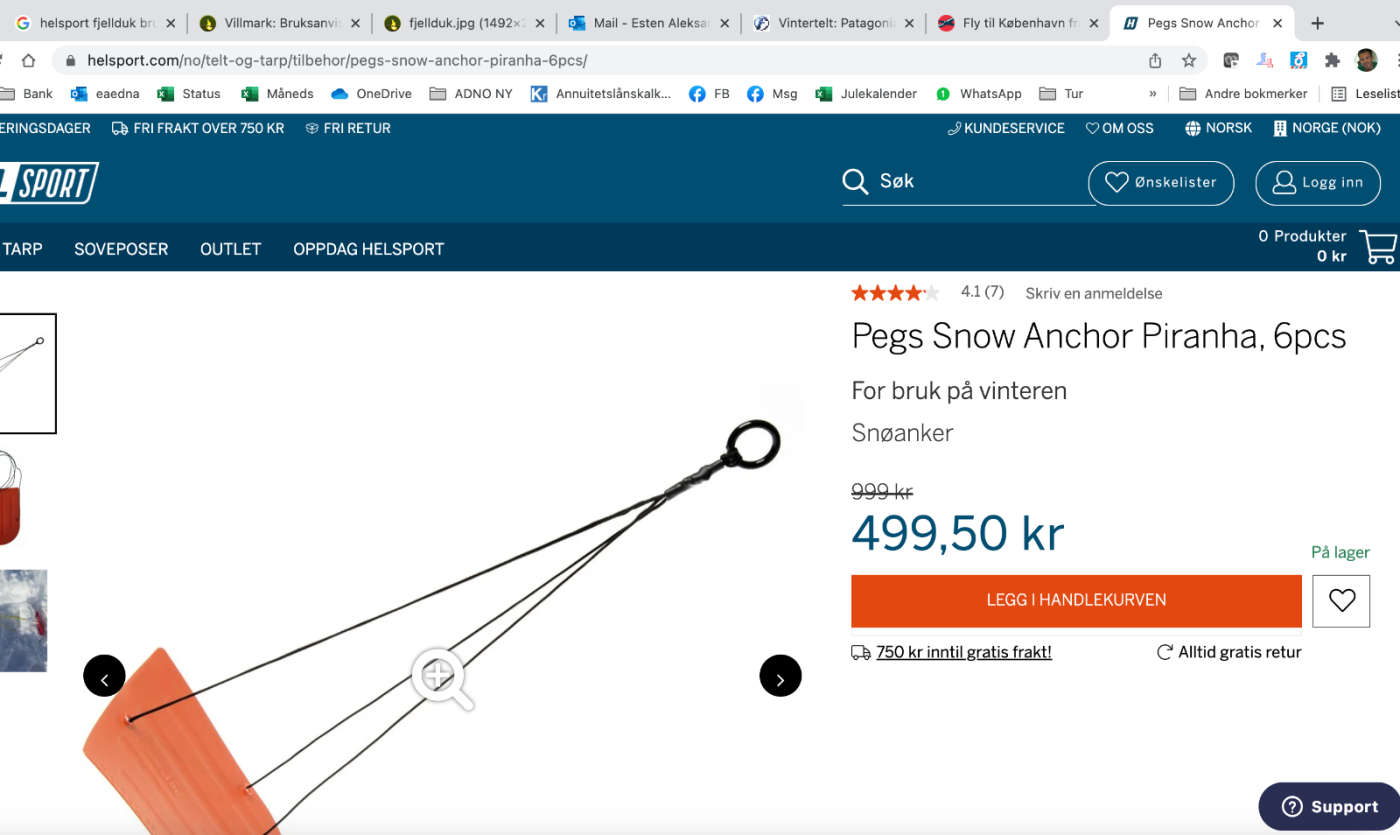Open the shopping cart icon
The width and height of the screenshot is (1400, 835).
[1377, 245]
